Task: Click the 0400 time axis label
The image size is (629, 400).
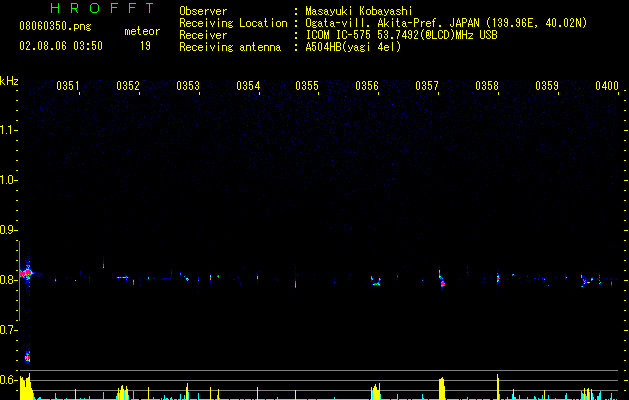Action: tap(607, 85)
